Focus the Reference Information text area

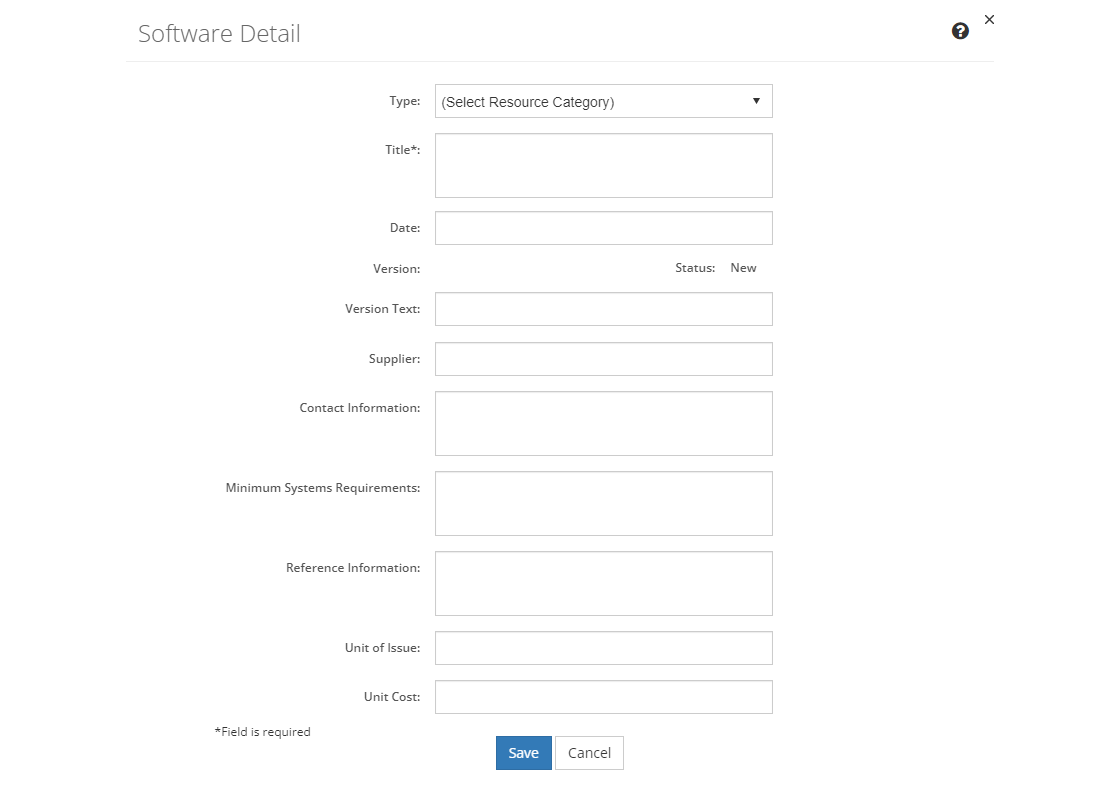604,584
